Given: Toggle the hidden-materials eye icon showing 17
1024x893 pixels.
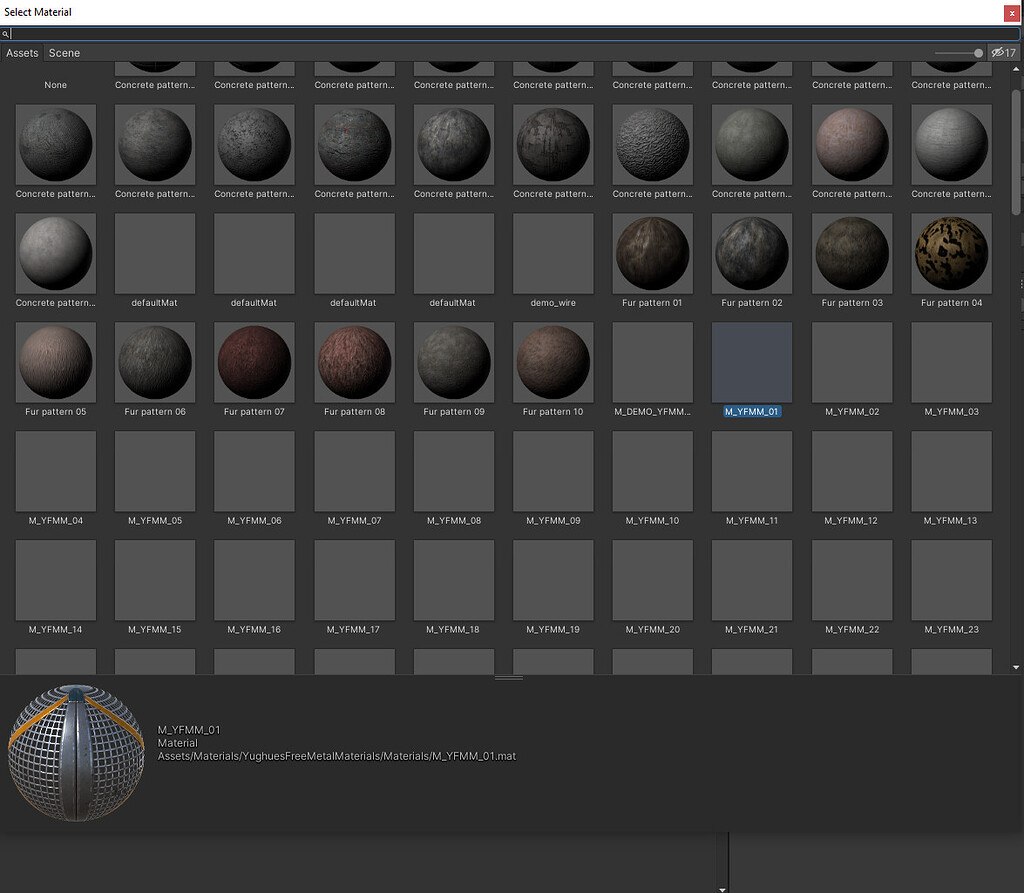Looking at the screenshot, I should click(x=1003, y=52).
